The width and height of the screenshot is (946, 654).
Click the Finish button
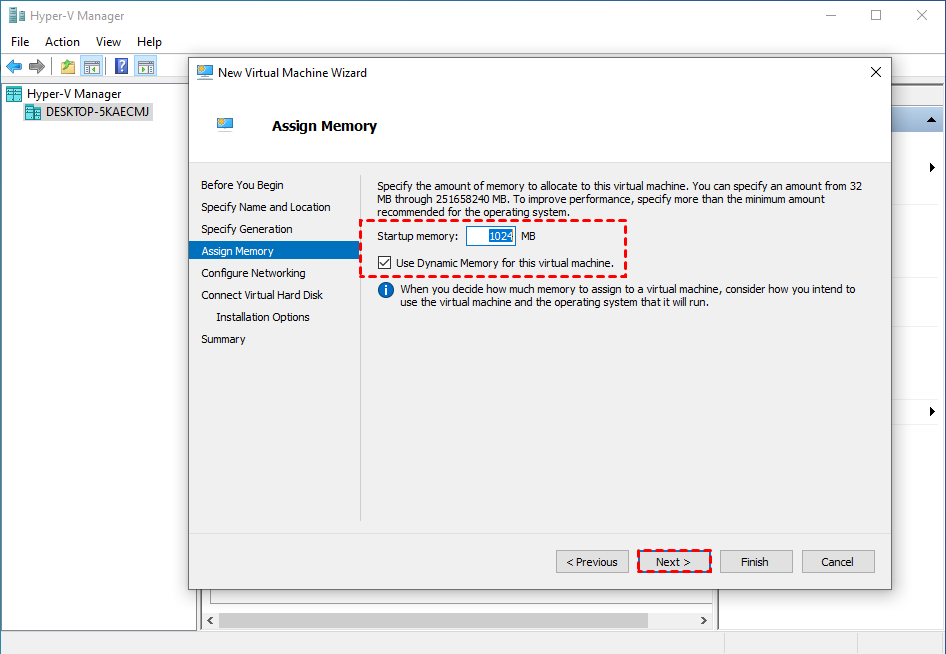pos(755,562)
